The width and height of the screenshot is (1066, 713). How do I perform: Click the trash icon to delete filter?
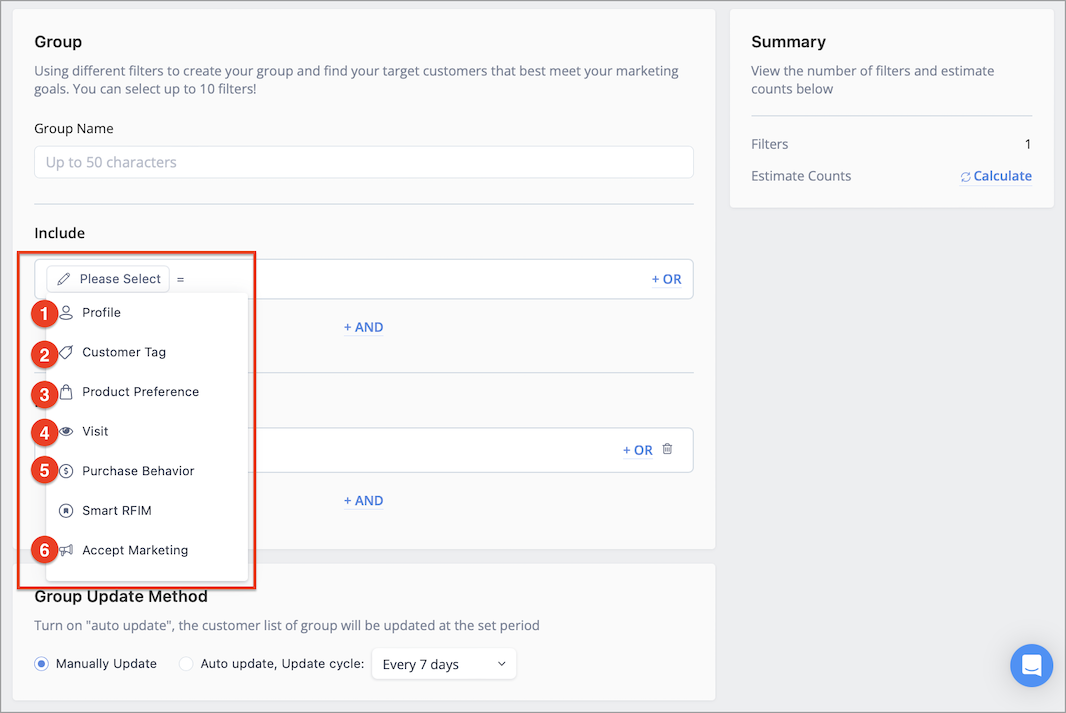[x=667, y=449]
